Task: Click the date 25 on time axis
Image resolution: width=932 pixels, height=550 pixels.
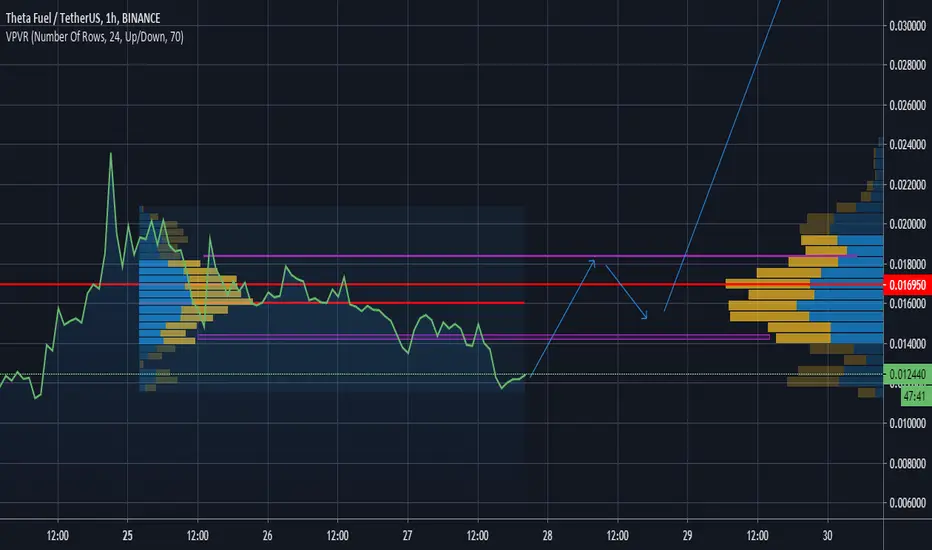Action: 127,536
